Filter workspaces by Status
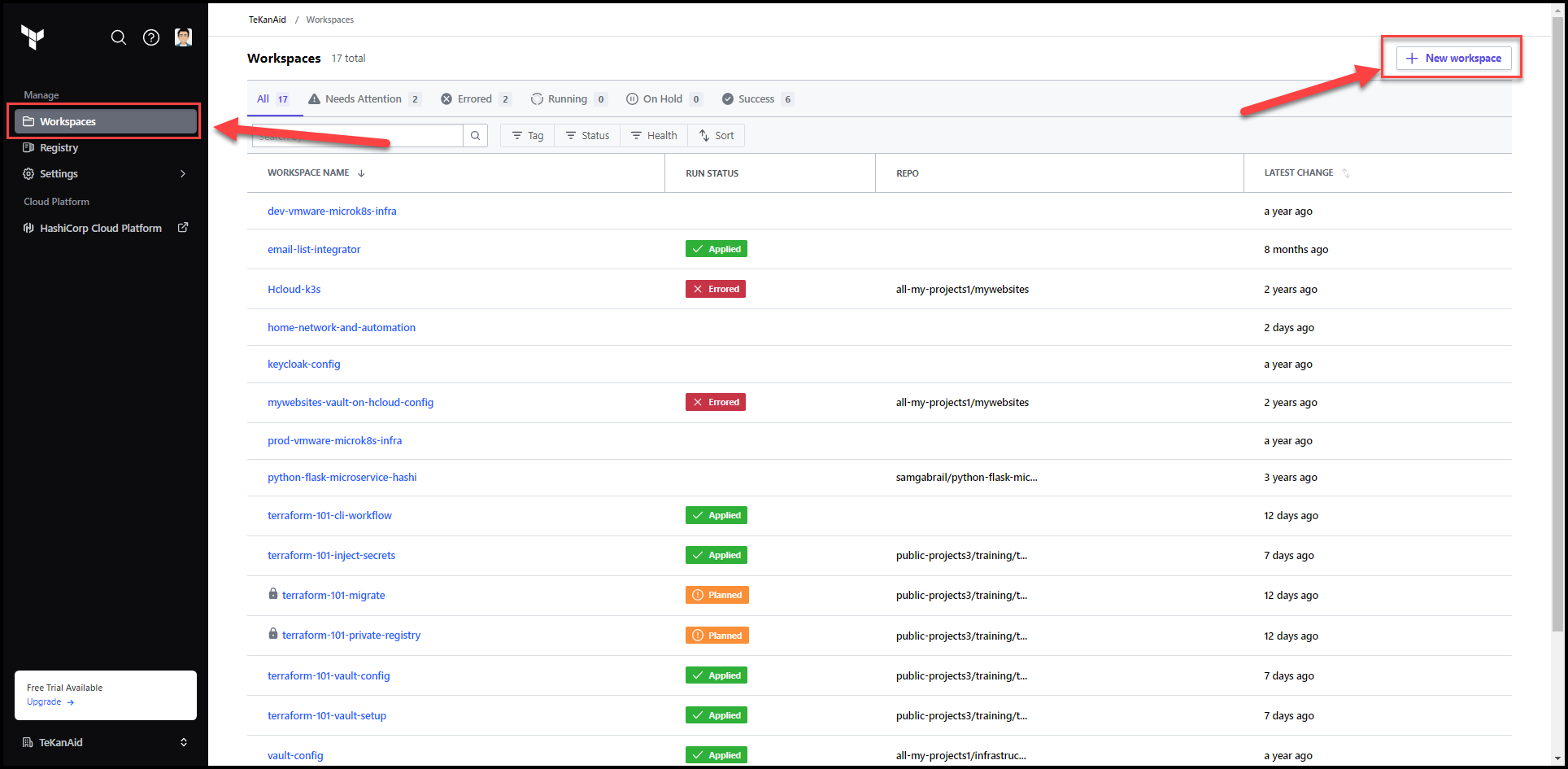 click(586, 135)
